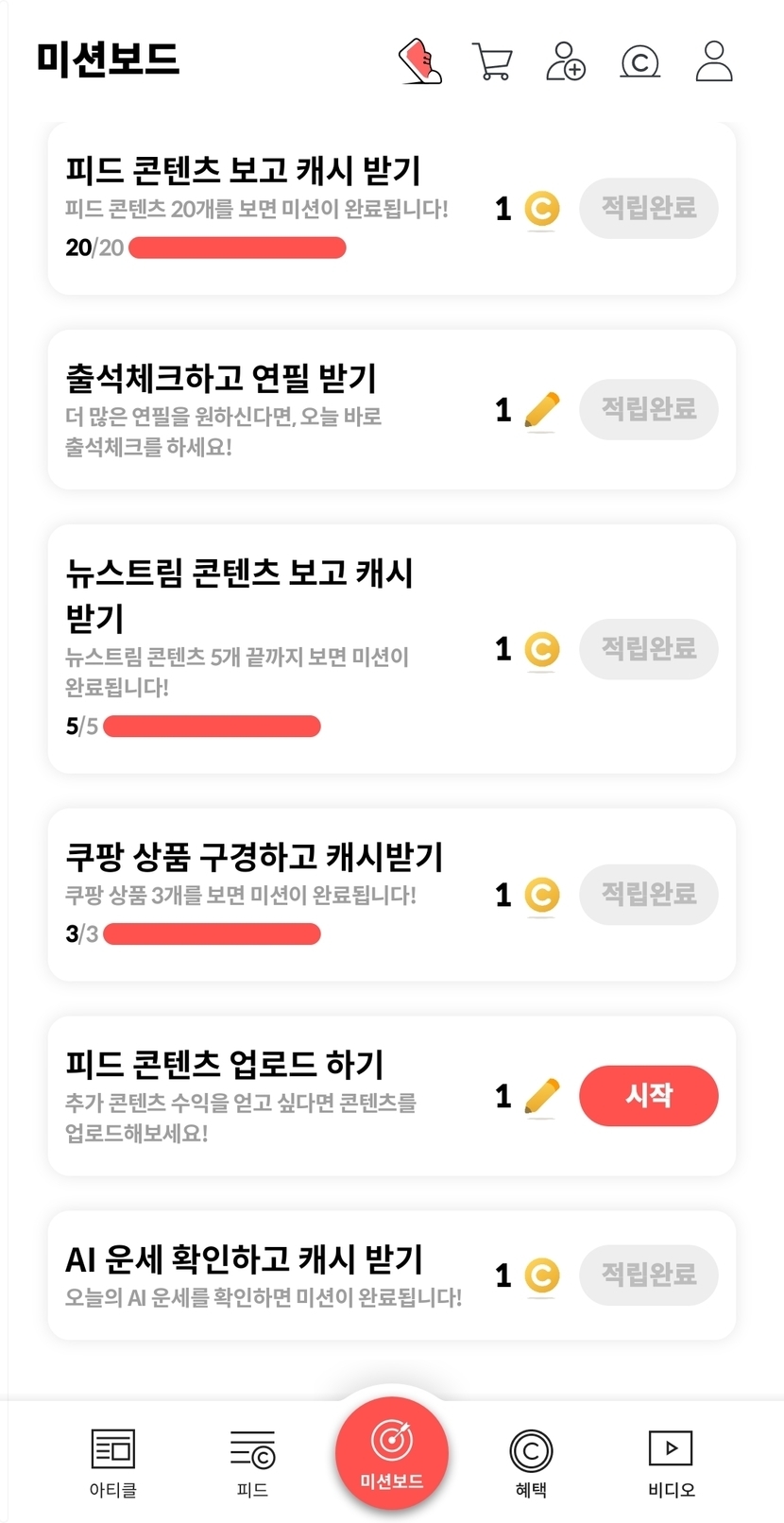
Task: Open the 피드 콘텐츠 업로드 하기 mission title
Action: click(x=225, y=1065)
